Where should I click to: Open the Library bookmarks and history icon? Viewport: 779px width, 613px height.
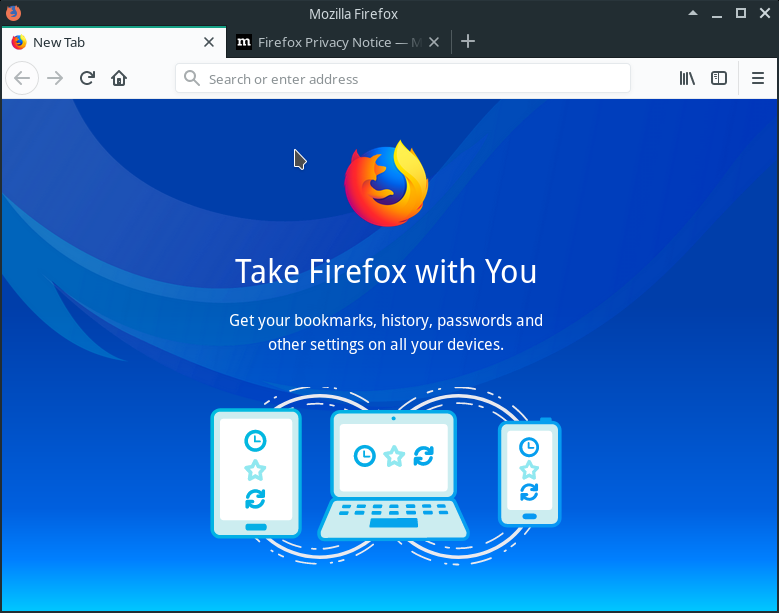pyautogui.click(x=687, y=78)
